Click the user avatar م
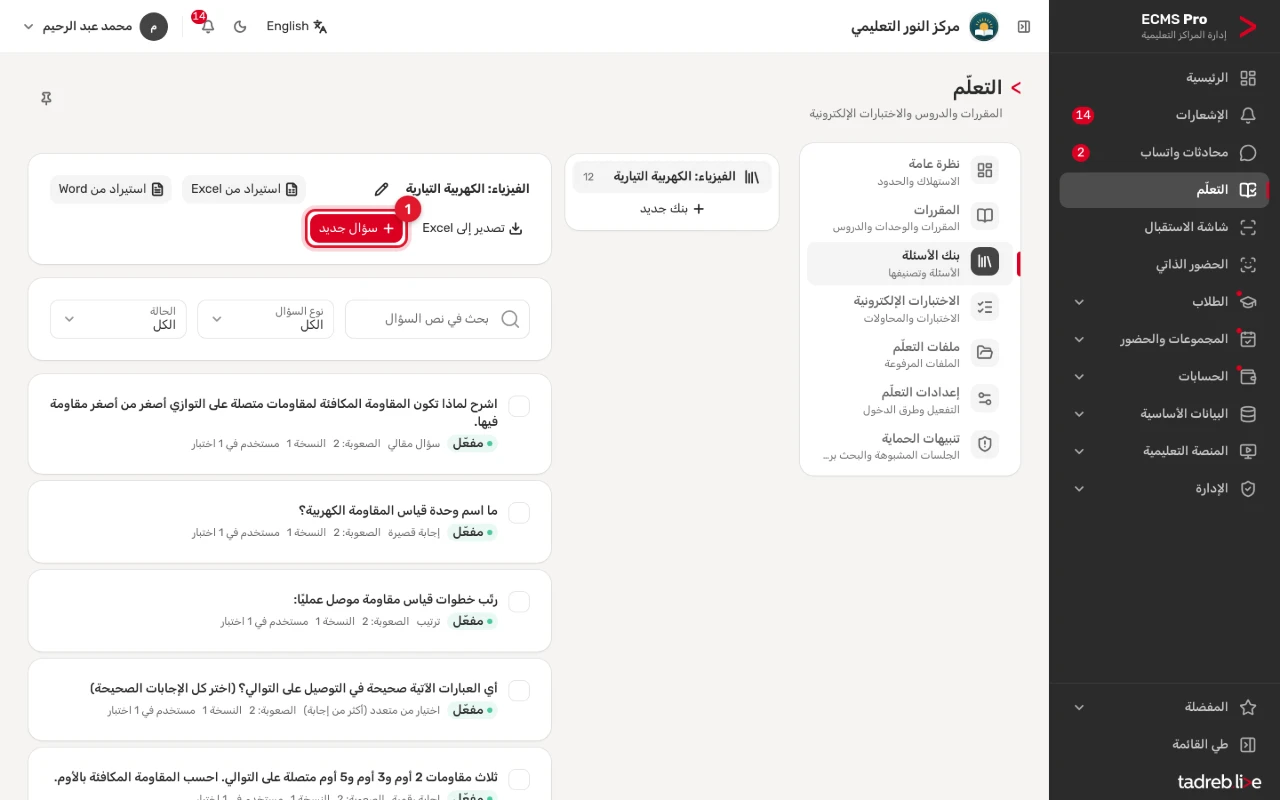The width and height of the screenshot is (1280, 800). click(154, 27)
